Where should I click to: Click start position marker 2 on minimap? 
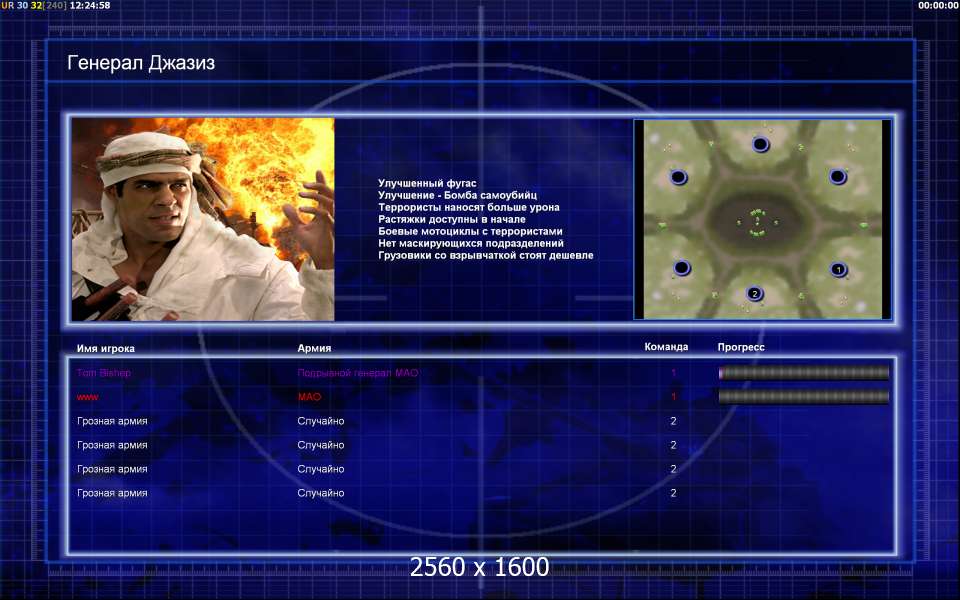754,293
